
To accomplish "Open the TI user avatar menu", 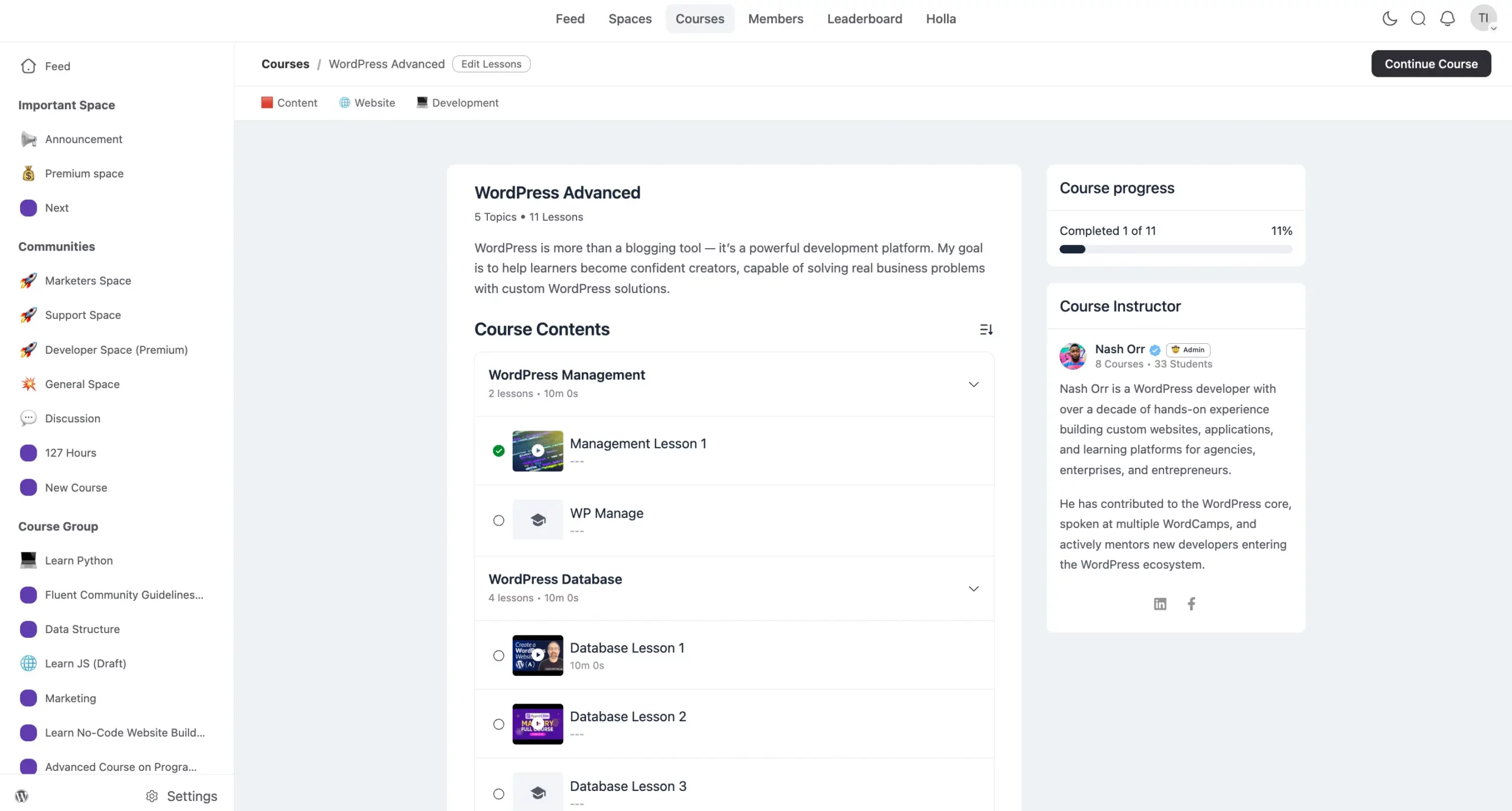I will pos(1483,18).
